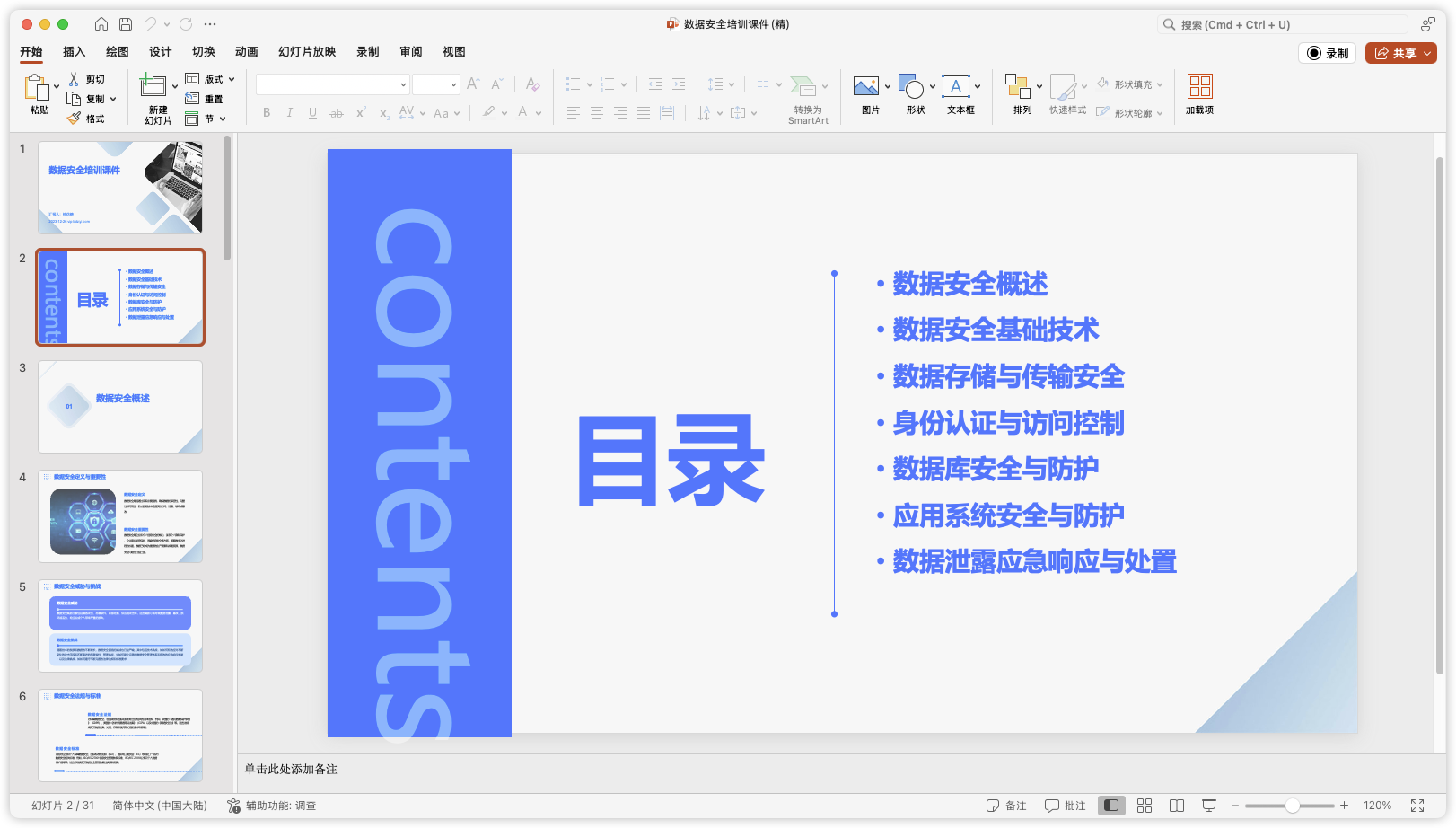
Task: Insert a text box with 文本框 icon
Action: 955,87
